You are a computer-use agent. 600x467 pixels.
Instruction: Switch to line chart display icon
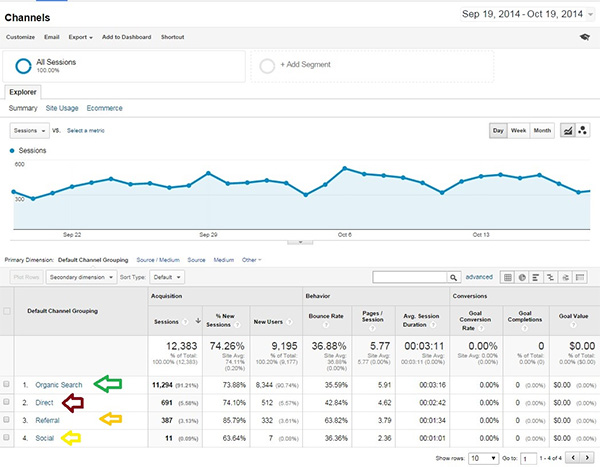568,130
